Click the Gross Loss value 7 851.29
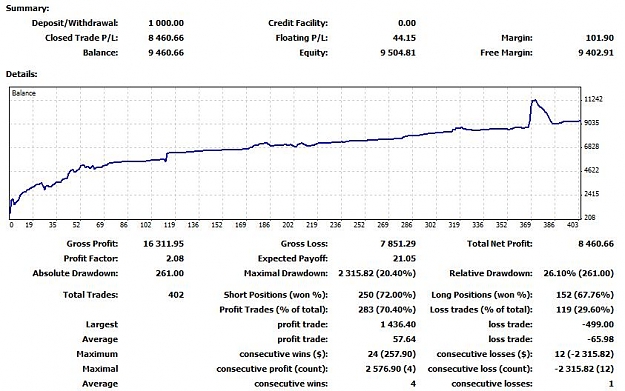Image resolution: width=625 pixels, height=391 pixels. (398, 244)
